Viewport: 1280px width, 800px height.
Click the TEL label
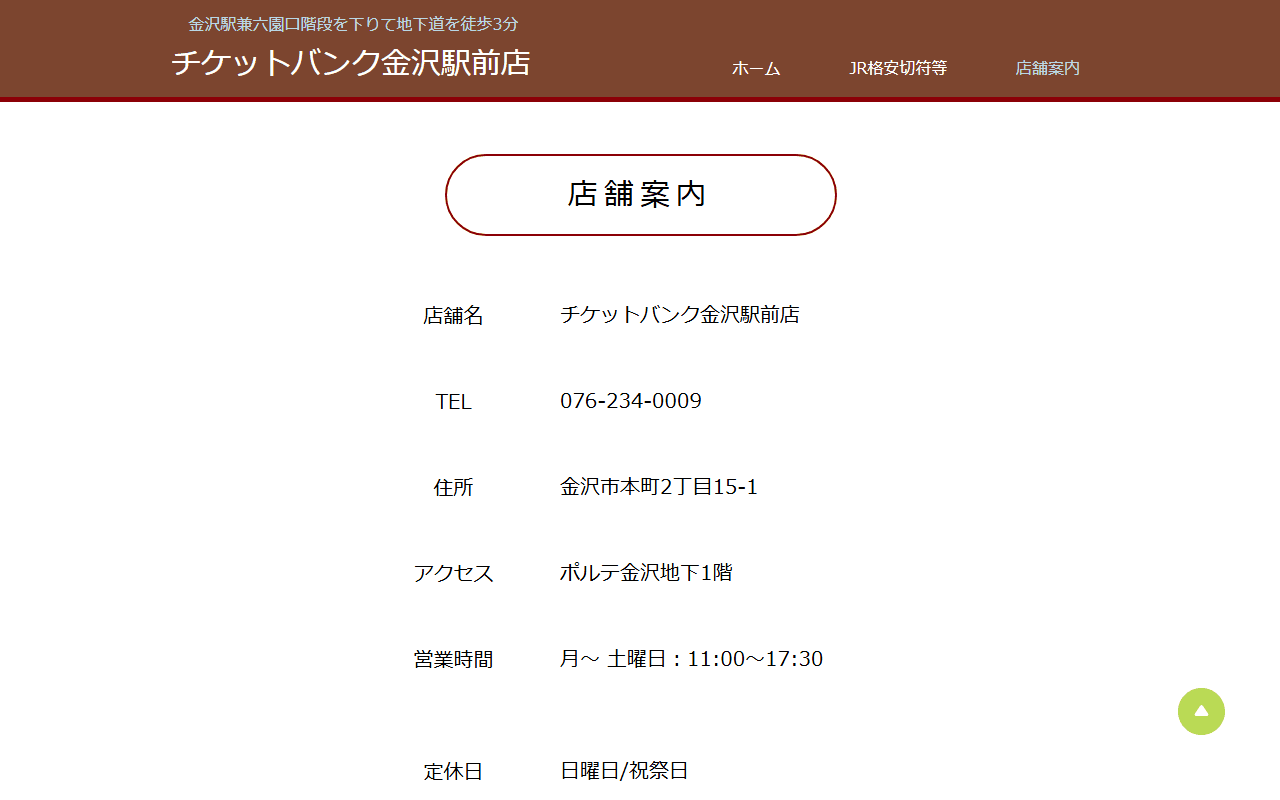click(x=453, y=401)
